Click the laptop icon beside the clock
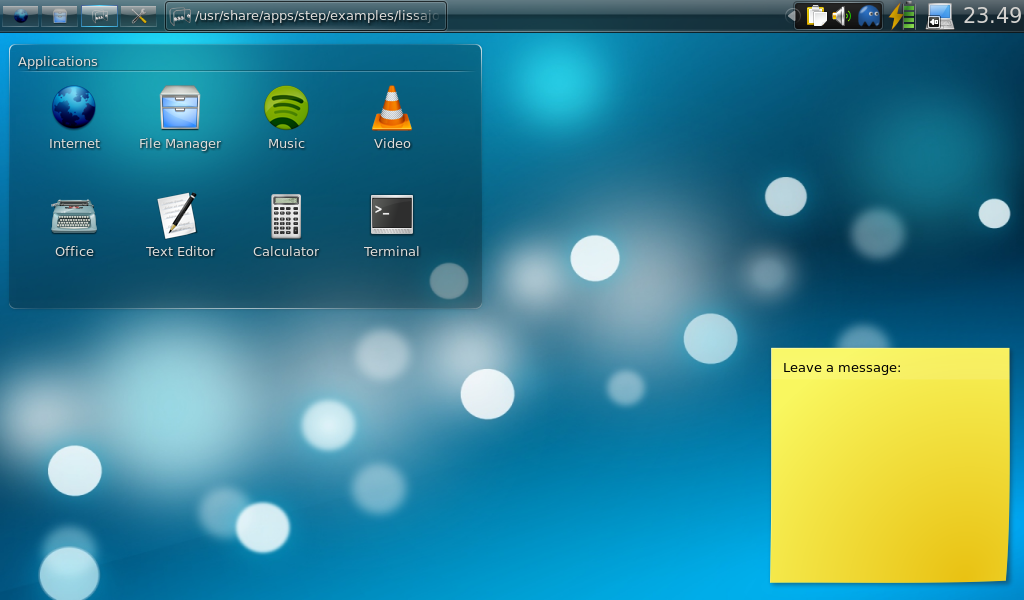 pyautogui.click(x=939, y=16)
